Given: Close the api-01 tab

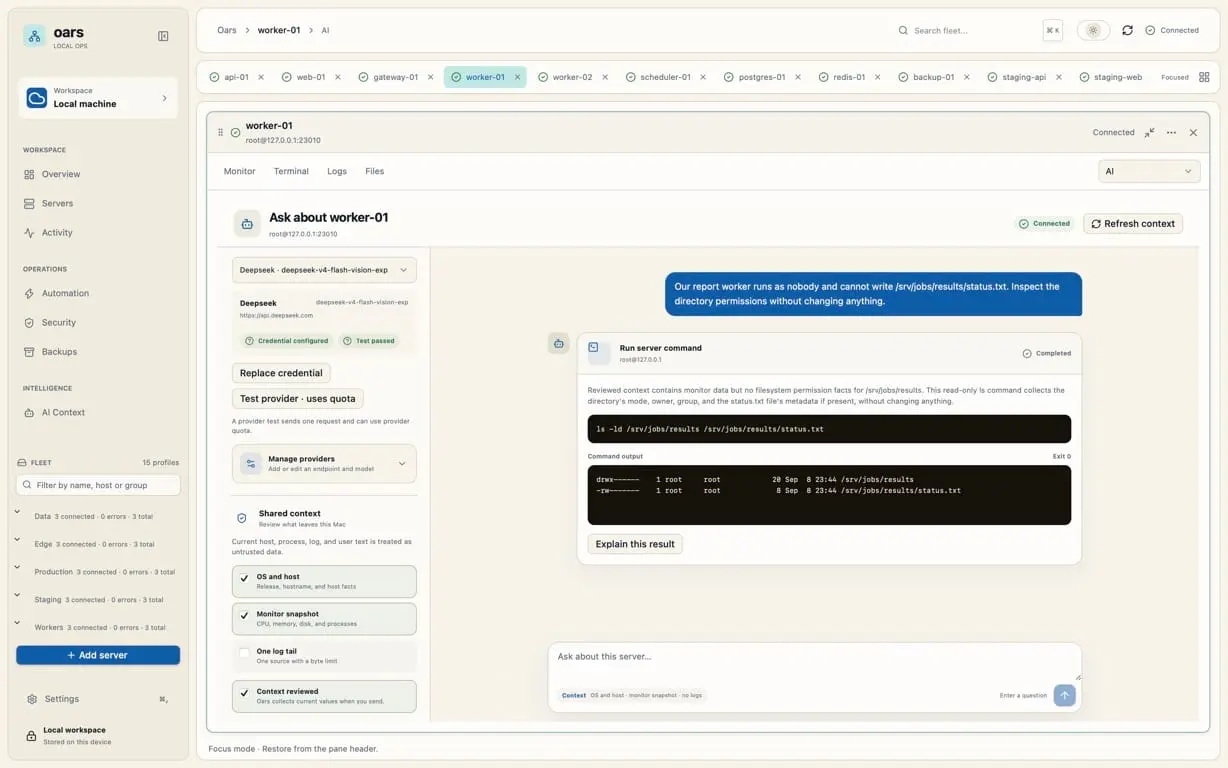Looking at the screenshot, I should [262, 77].
